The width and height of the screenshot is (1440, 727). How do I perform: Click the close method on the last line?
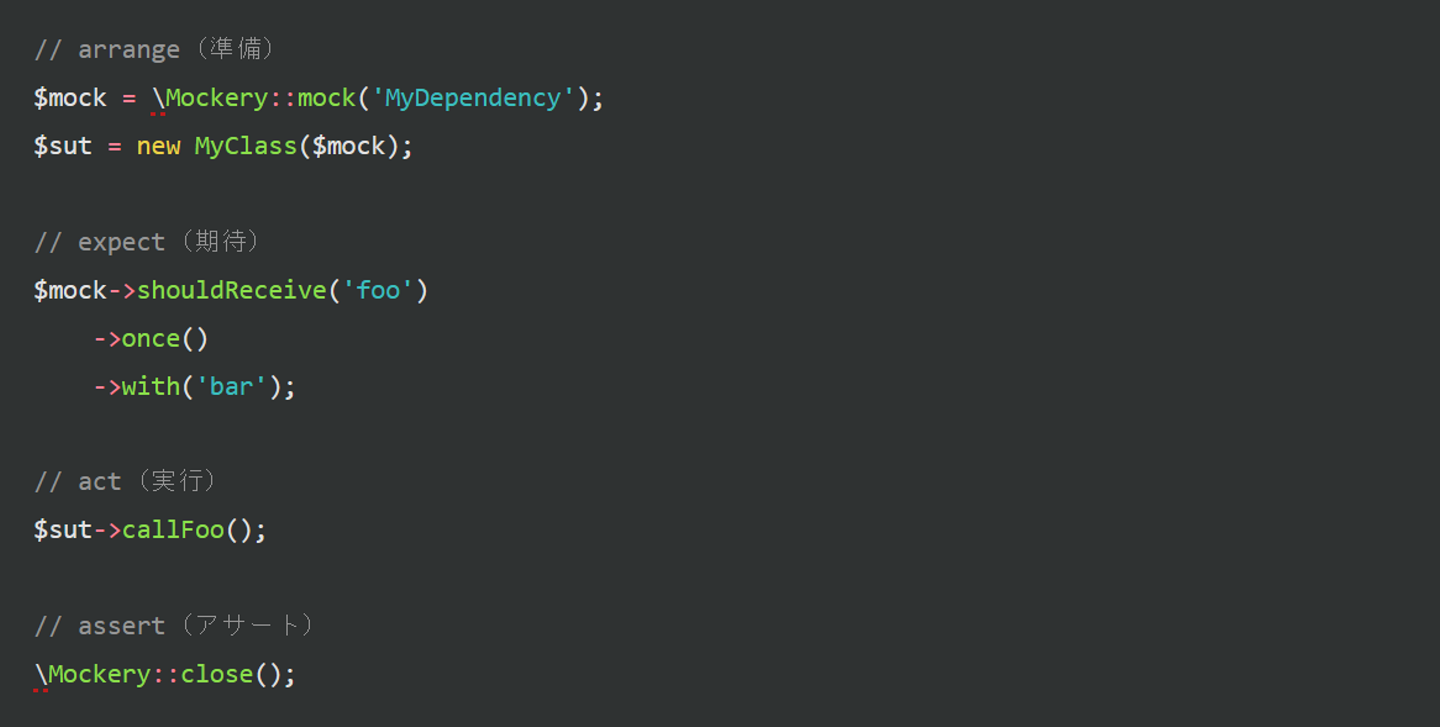[217, 674]
